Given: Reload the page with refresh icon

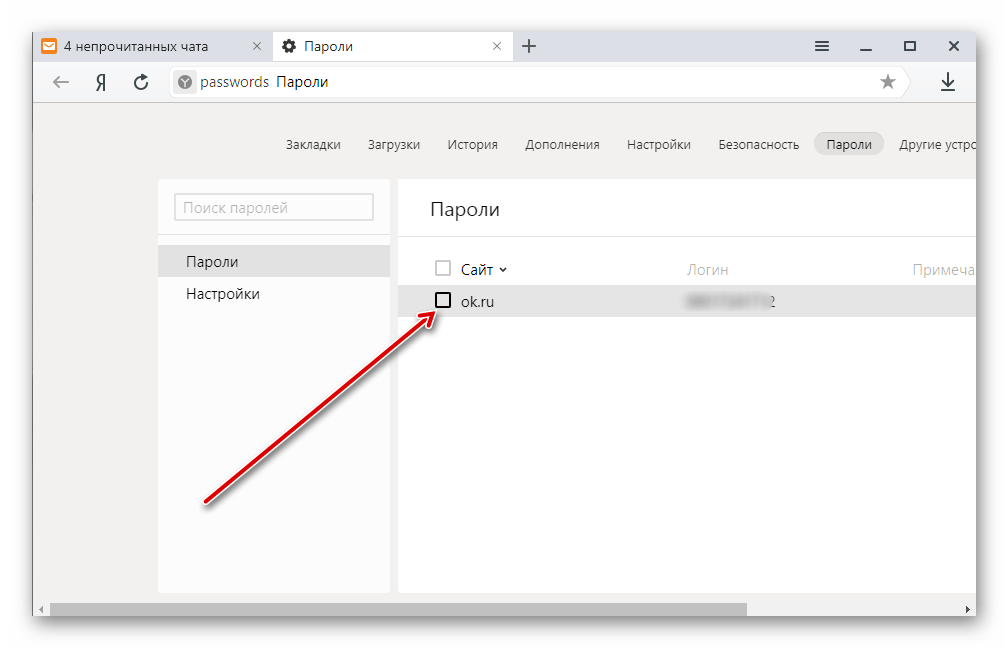Looking at the screenshot, I should point(141,82).
